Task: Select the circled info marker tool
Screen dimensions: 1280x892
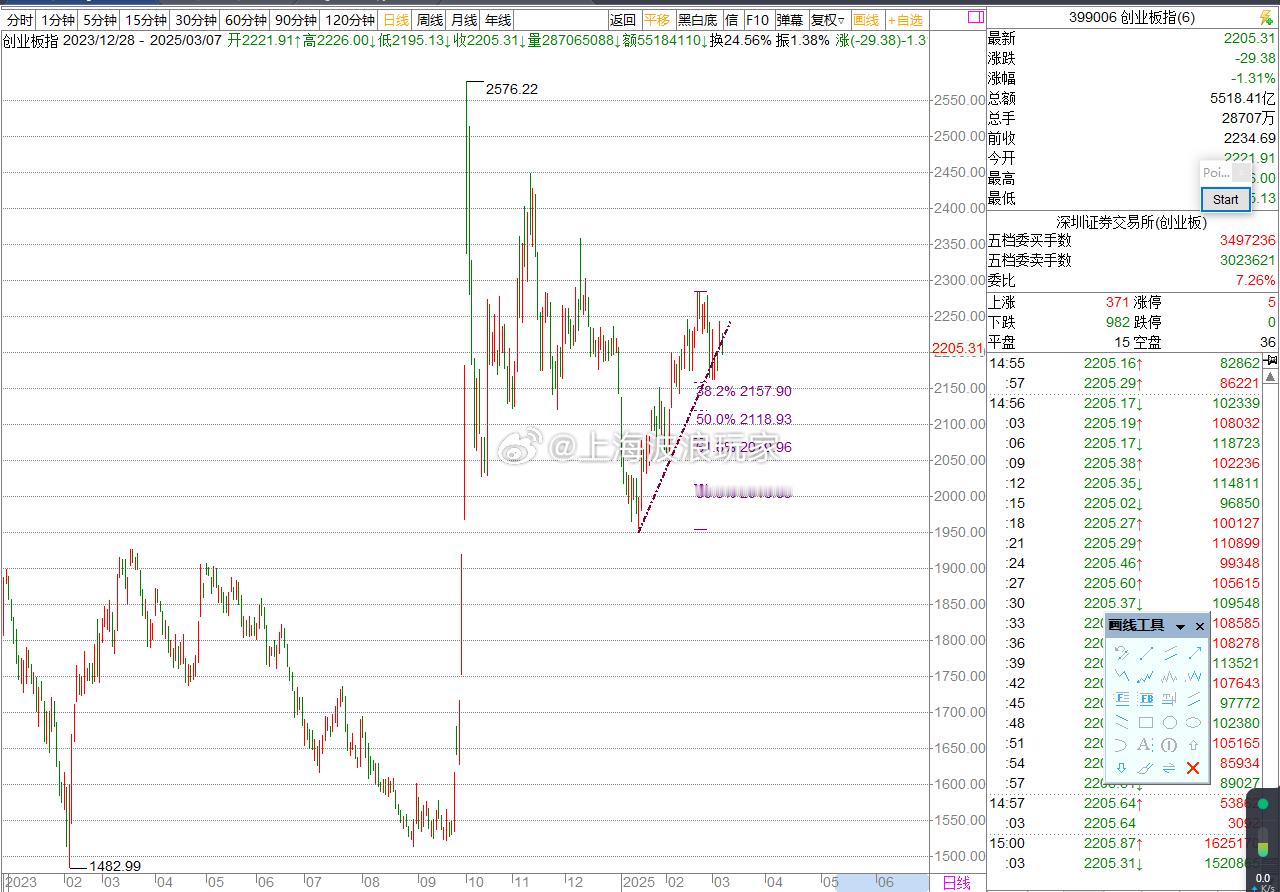Action: (x=1169, y=745)
